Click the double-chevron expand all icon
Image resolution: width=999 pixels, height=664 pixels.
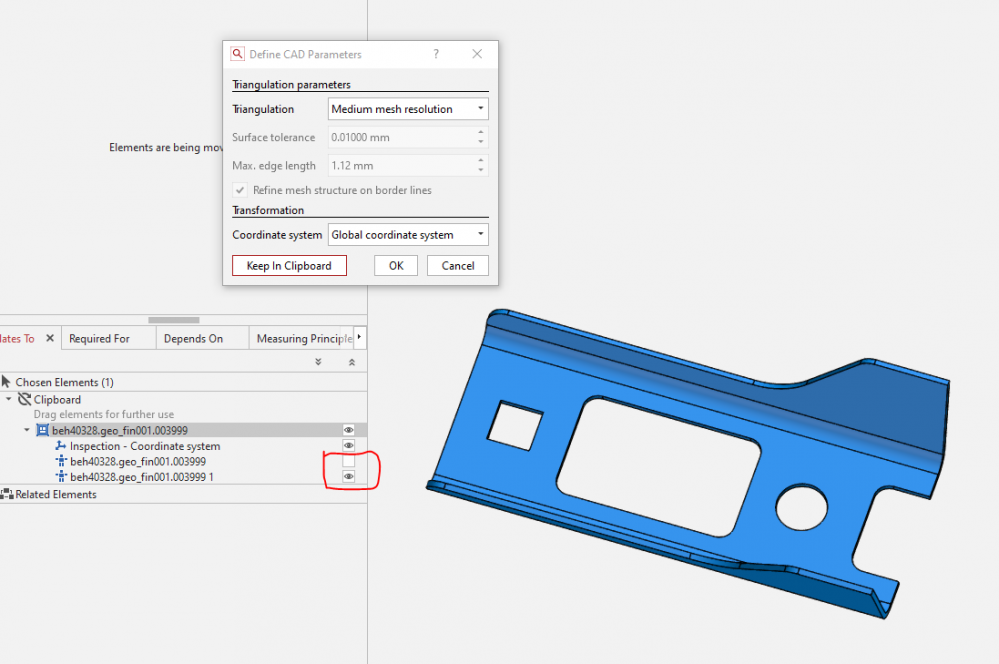click(x=318, y=362)
